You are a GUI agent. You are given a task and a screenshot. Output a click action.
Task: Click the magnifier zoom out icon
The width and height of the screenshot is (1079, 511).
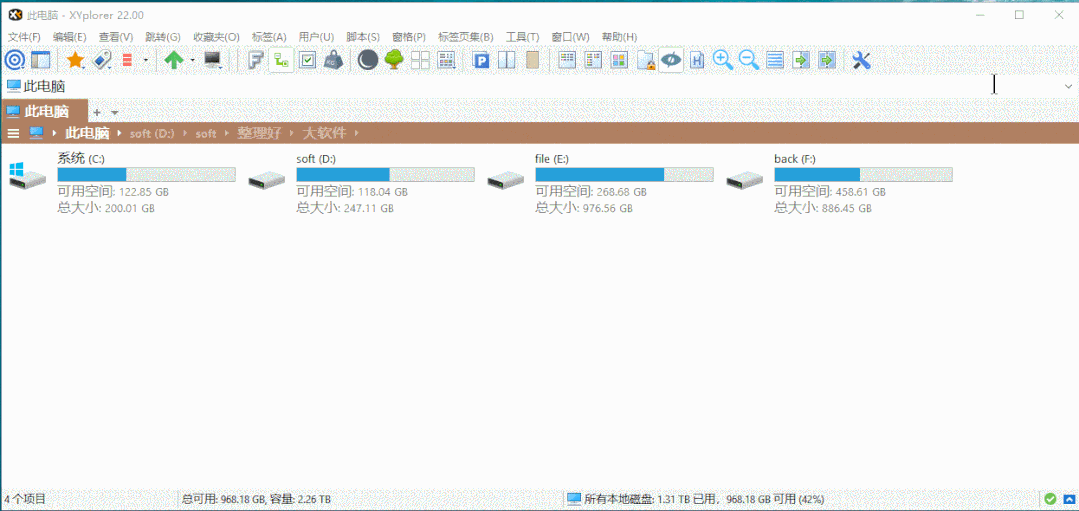pos(749,61)
